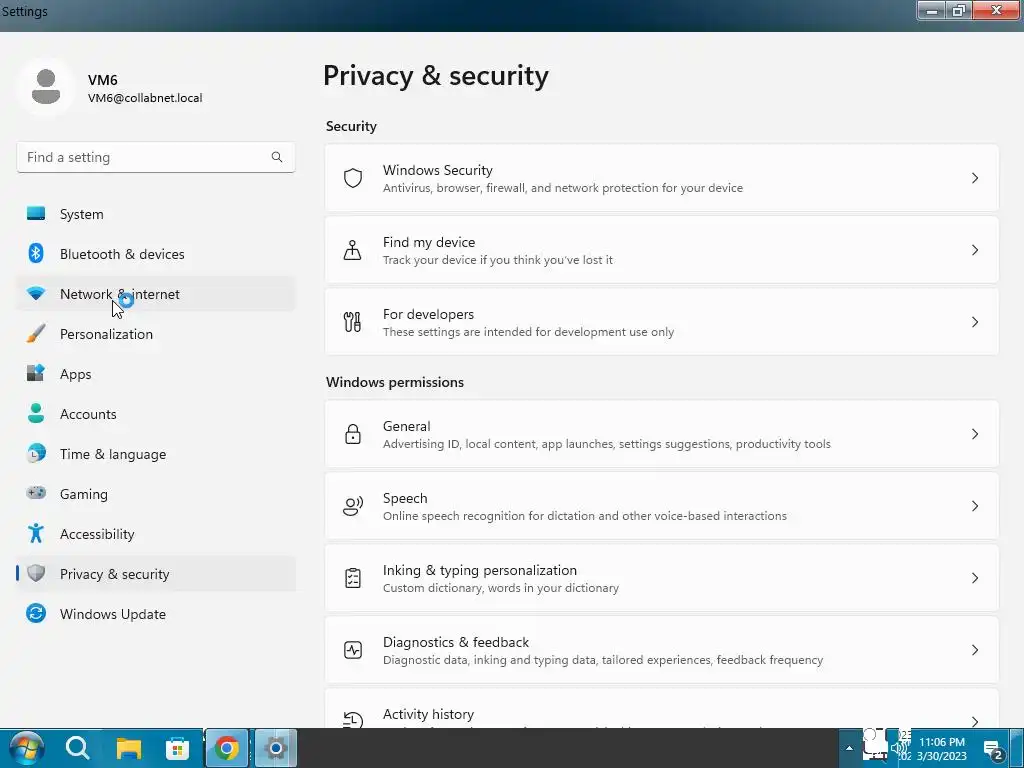Go to Personalization category

click(x=156, y=334)
